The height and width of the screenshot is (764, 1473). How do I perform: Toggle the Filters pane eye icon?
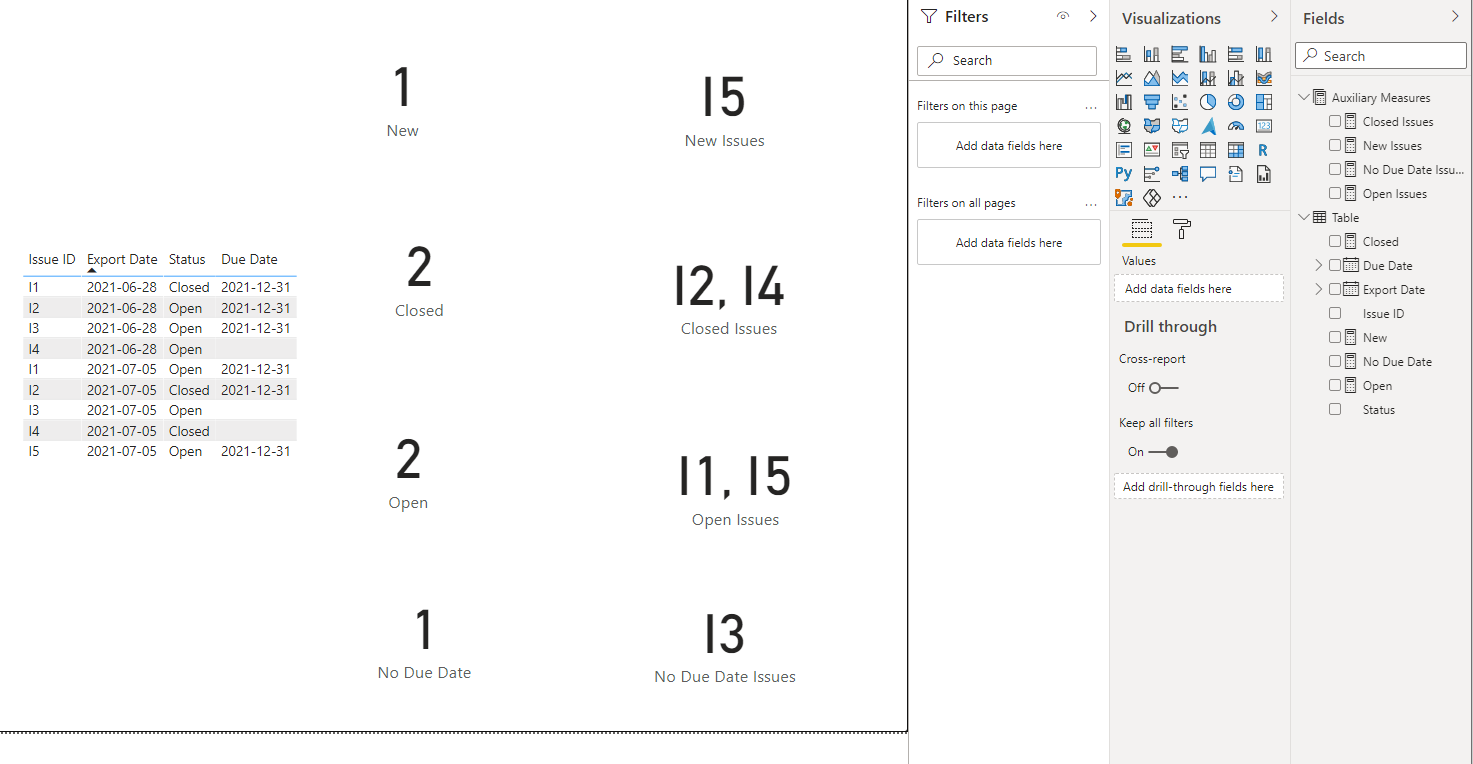click(1063, 17)
